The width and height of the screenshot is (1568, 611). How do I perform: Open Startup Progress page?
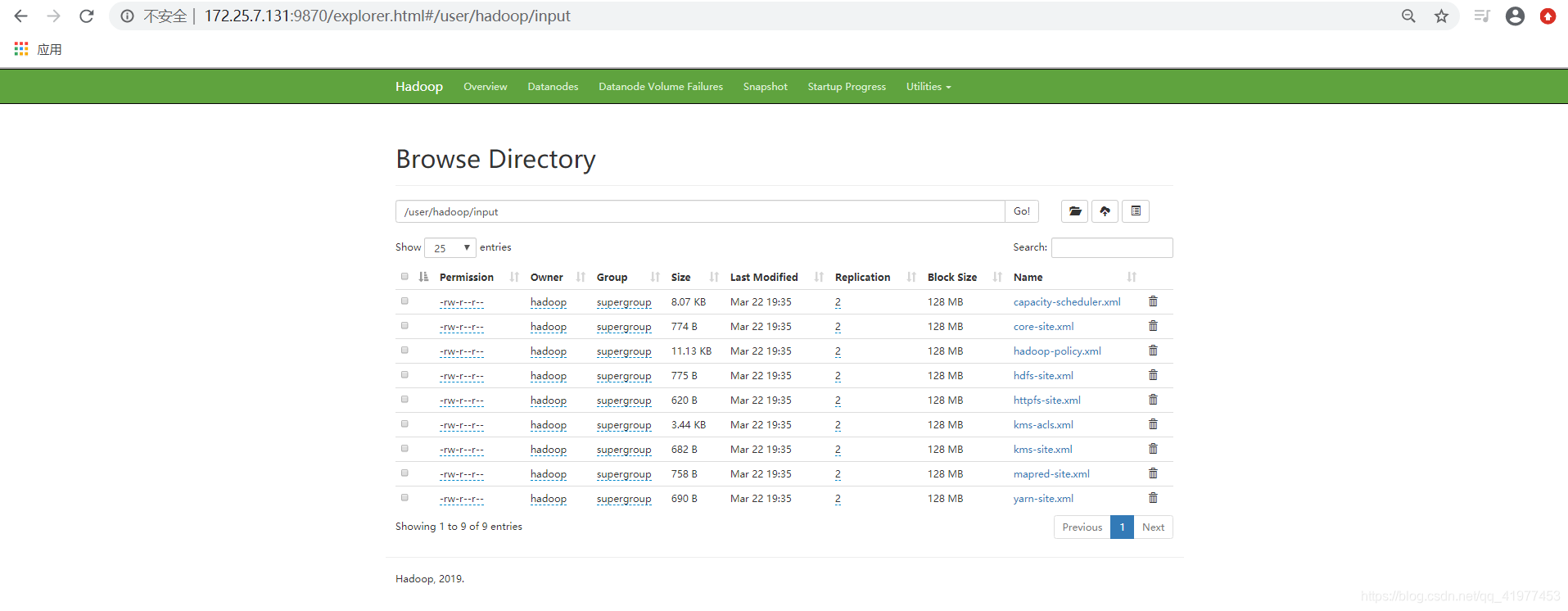(x=847, y=87)
